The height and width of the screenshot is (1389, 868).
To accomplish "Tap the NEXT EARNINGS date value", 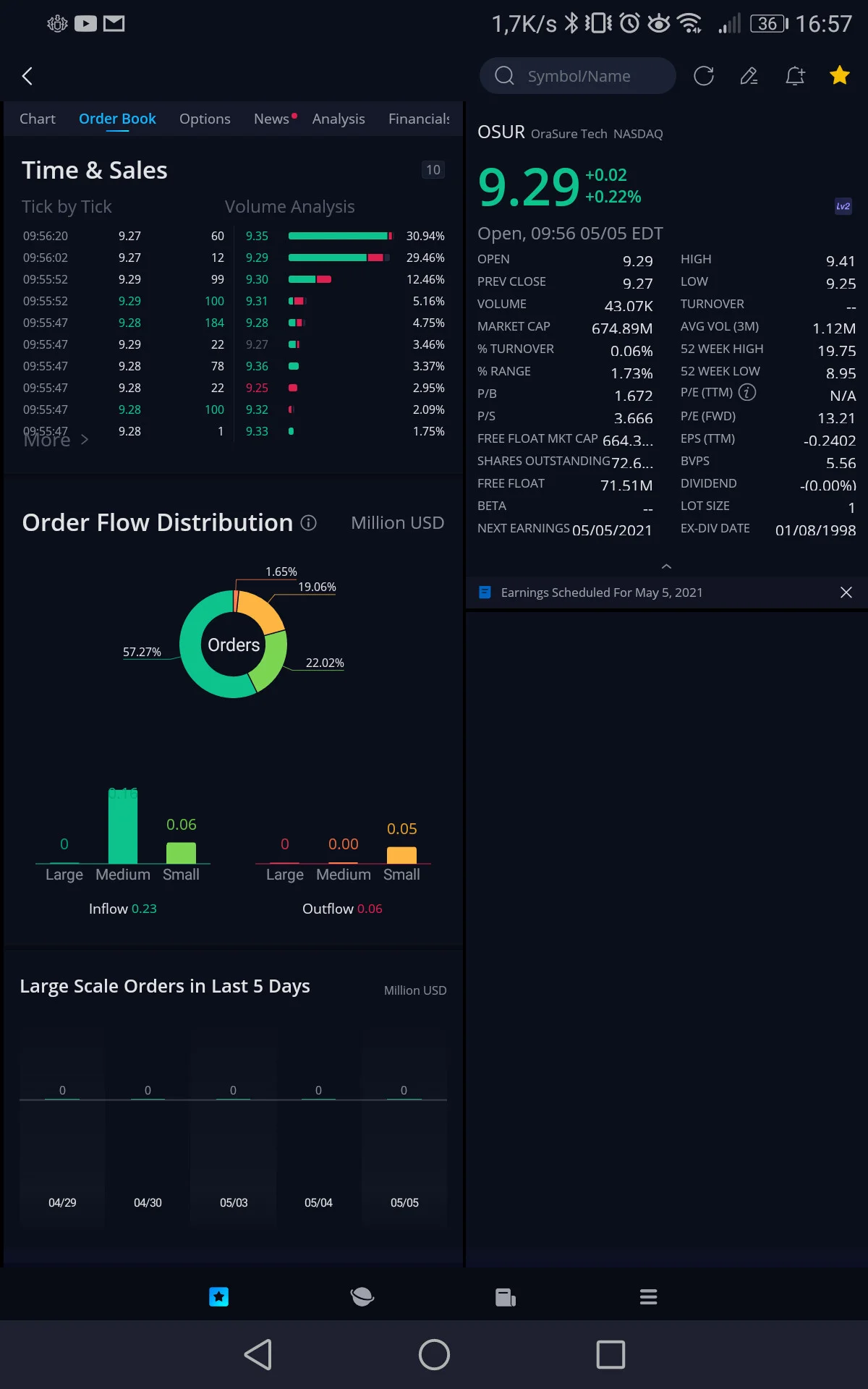I will click(x=612, y=530).
